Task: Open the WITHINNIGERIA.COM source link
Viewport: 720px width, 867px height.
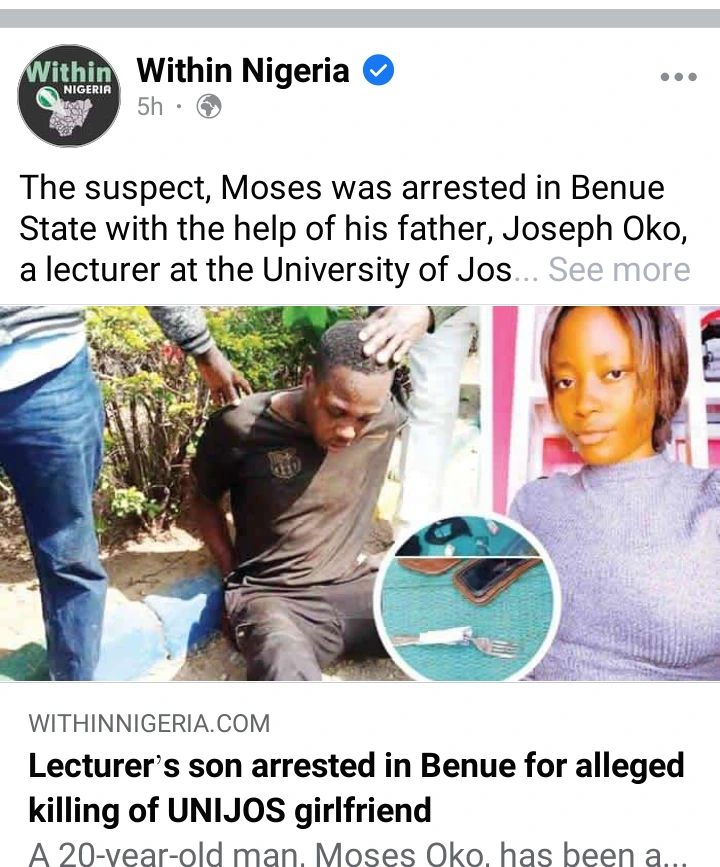Action: tap(149, 723)
